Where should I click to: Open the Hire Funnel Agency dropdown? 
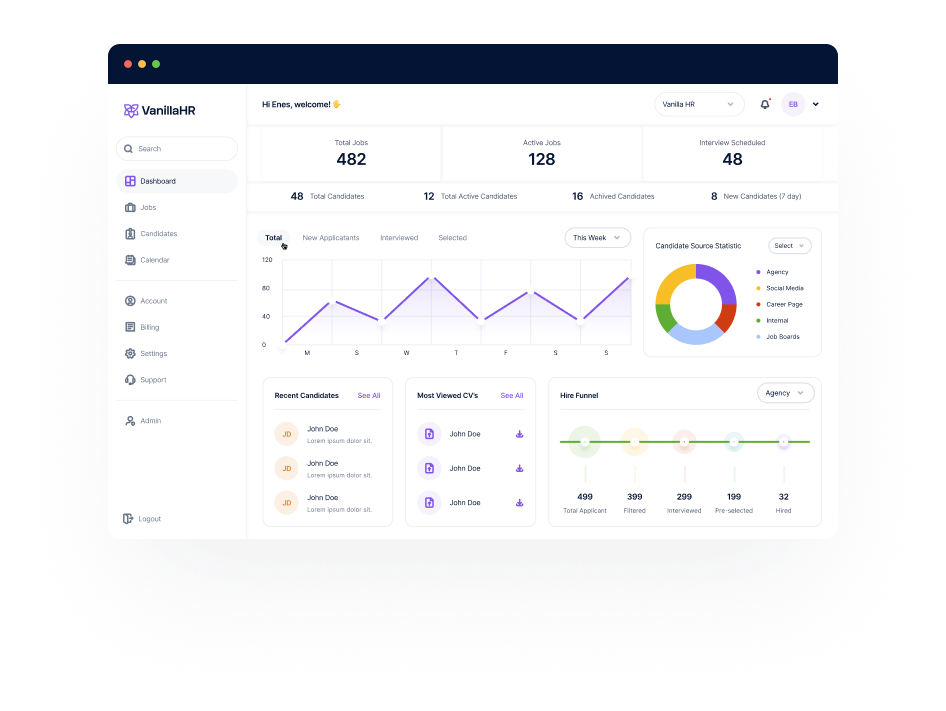(785, 393)
